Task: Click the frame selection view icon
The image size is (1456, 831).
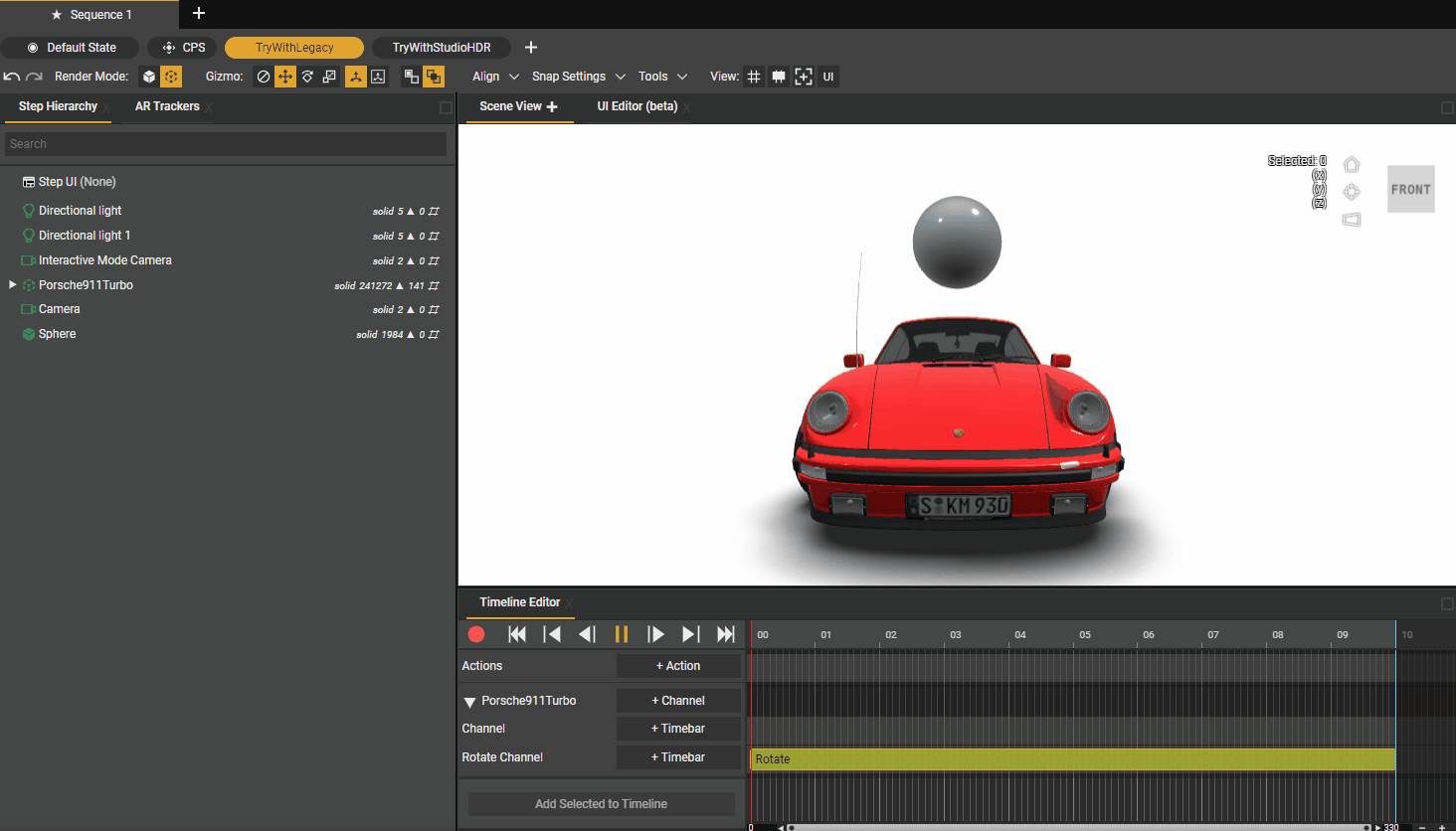Action: (x=804, y=77)
